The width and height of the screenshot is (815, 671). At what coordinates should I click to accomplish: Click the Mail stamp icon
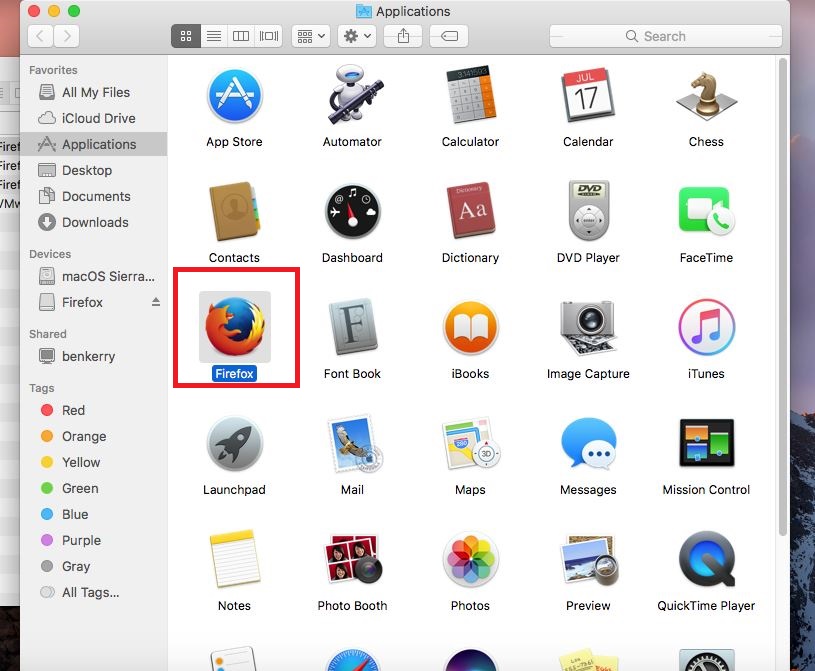point(354,443)
